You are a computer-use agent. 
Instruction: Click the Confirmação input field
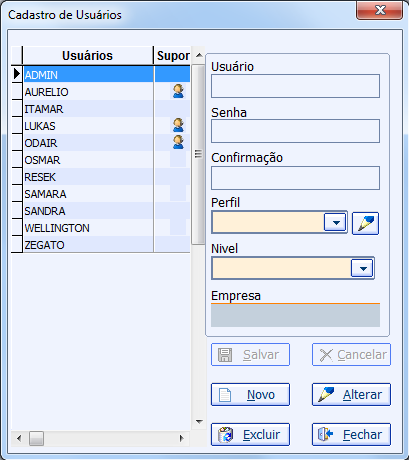click(295, 178)
